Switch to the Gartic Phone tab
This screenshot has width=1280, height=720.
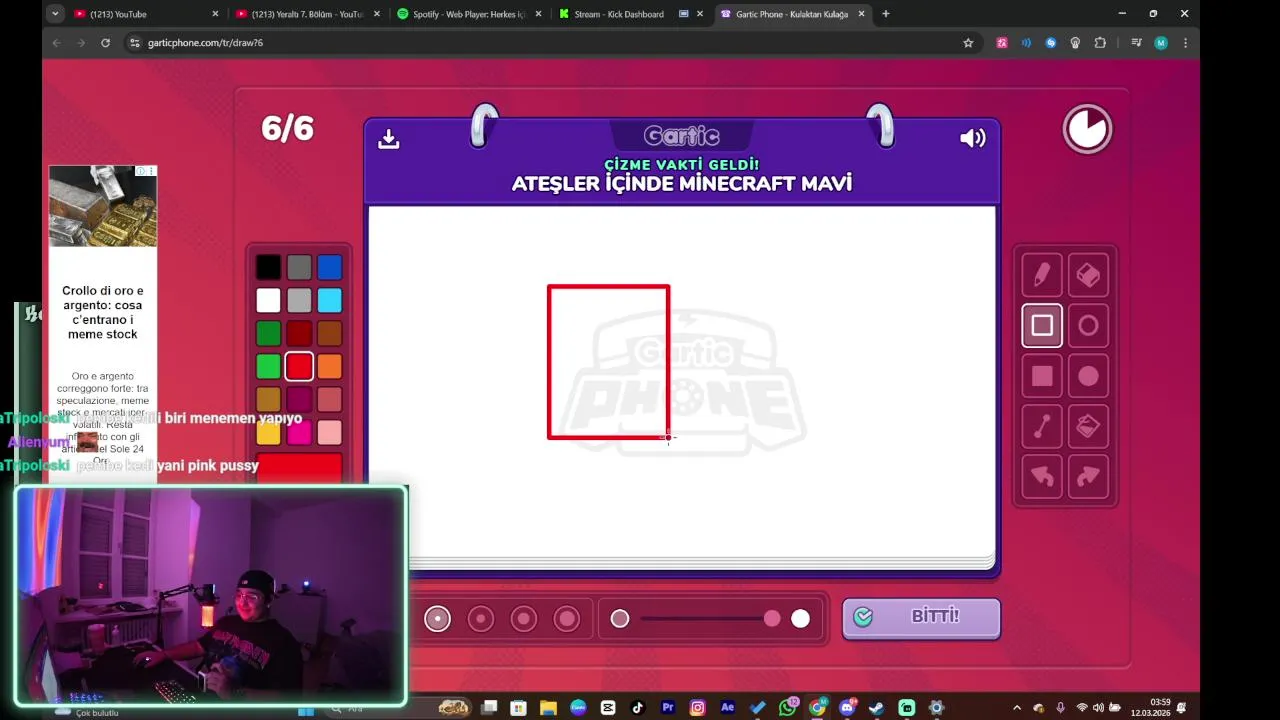tap(793, 14)
